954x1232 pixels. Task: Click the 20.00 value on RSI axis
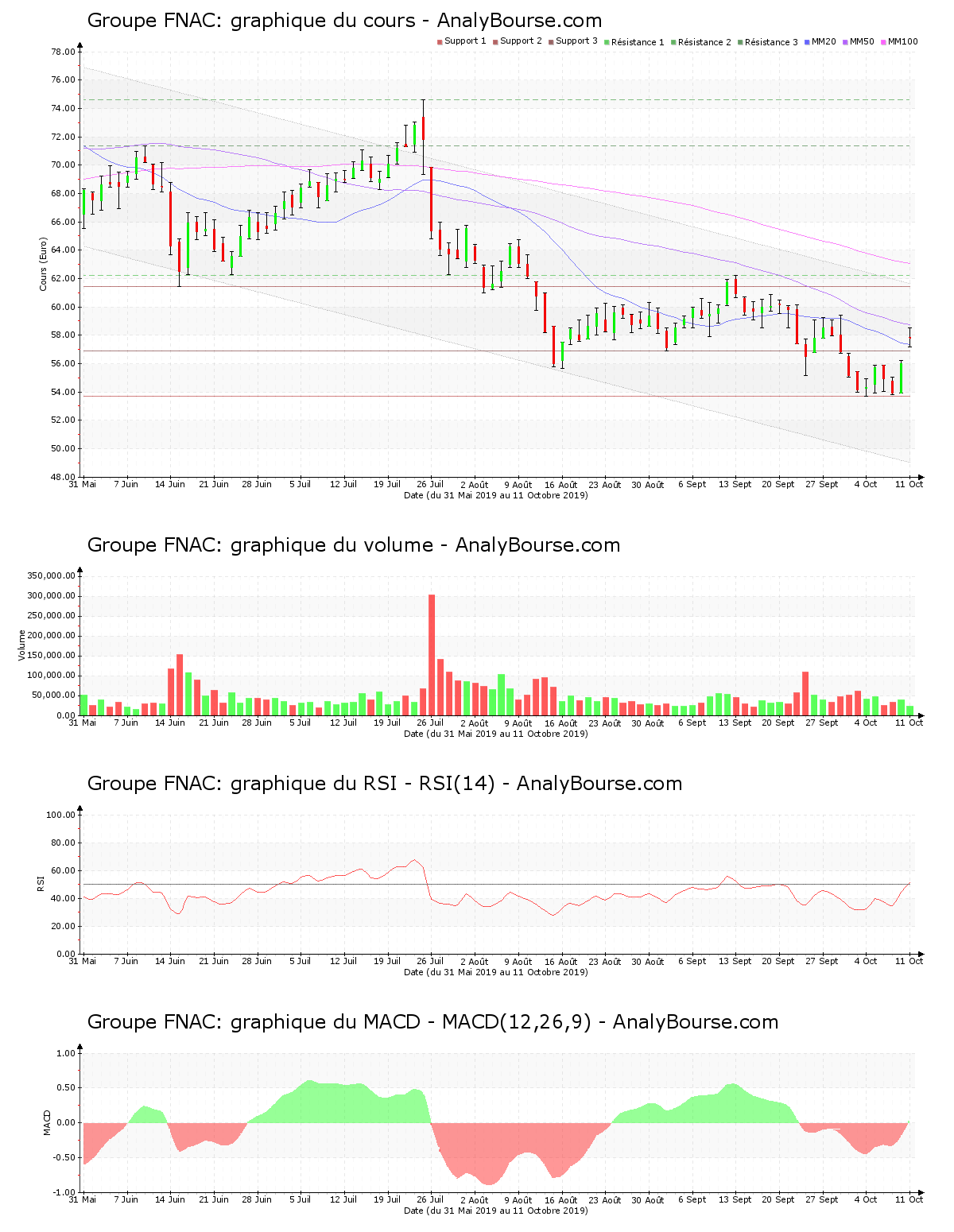pos(63,926)
